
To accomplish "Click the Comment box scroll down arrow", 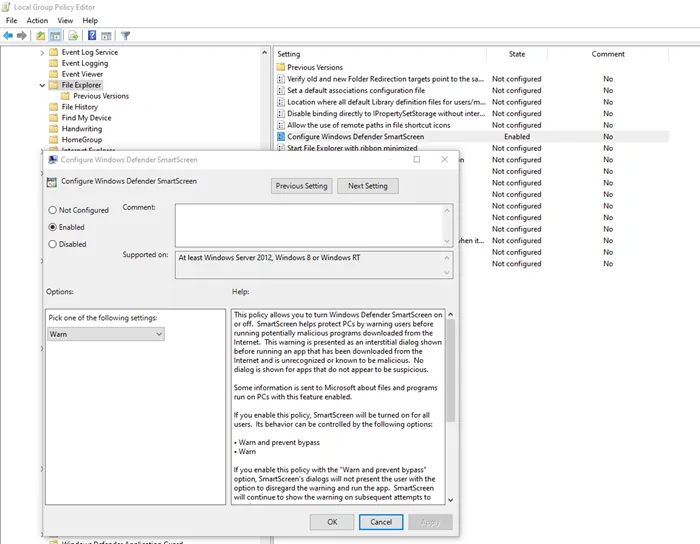I will tap(447, 241).
